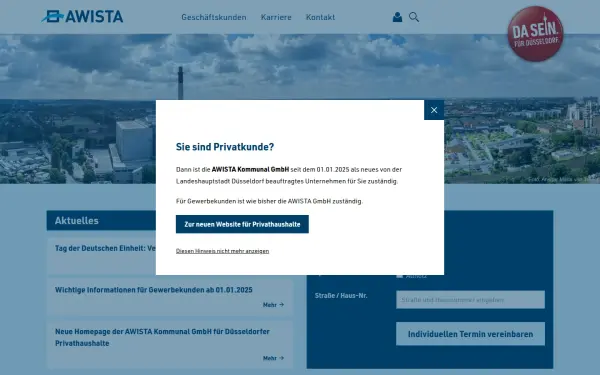600x375 pixels.
Task: Click the Aktuelles section heading
Action: (77, 221)
